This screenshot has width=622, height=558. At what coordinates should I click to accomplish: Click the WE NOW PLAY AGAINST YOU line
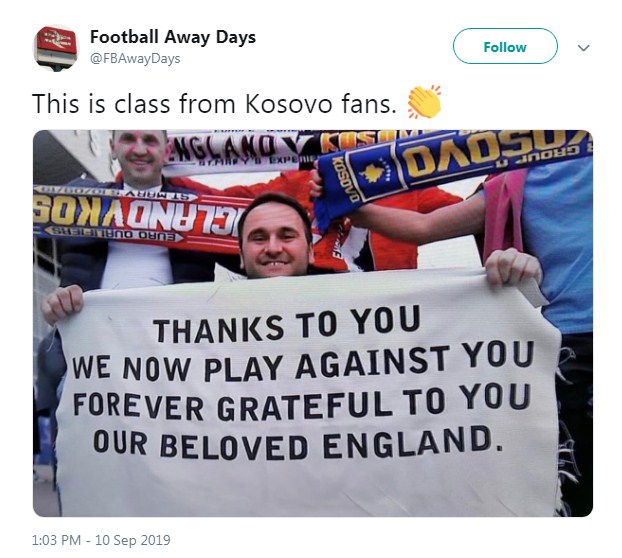302,362
